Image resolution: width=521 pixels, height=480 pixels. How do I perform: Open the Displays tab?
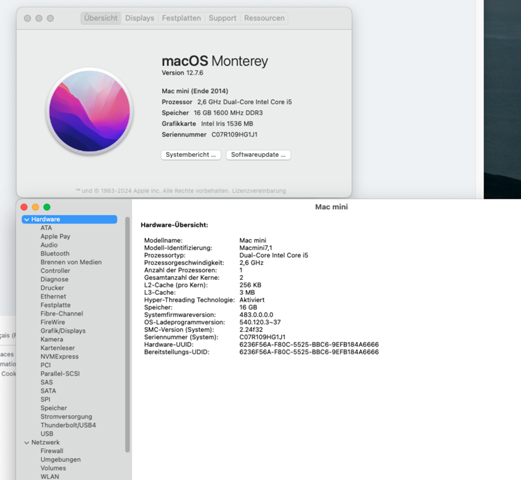(140, 18)
